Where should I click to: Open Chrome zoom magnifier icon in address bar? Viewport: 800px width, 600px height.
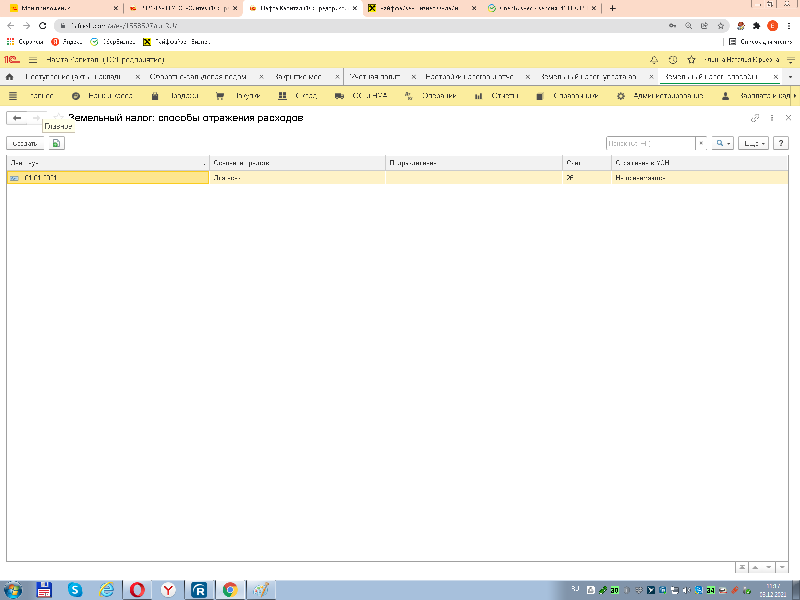click(x=688, y=26)
